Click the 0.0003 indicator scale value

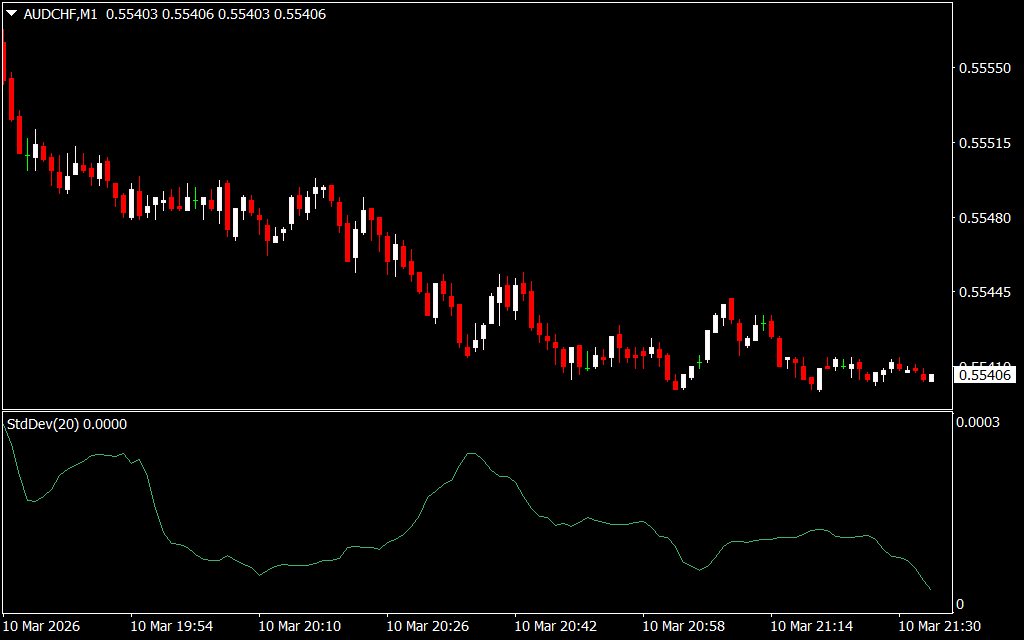pyautogui.click(x=978, y=423)
